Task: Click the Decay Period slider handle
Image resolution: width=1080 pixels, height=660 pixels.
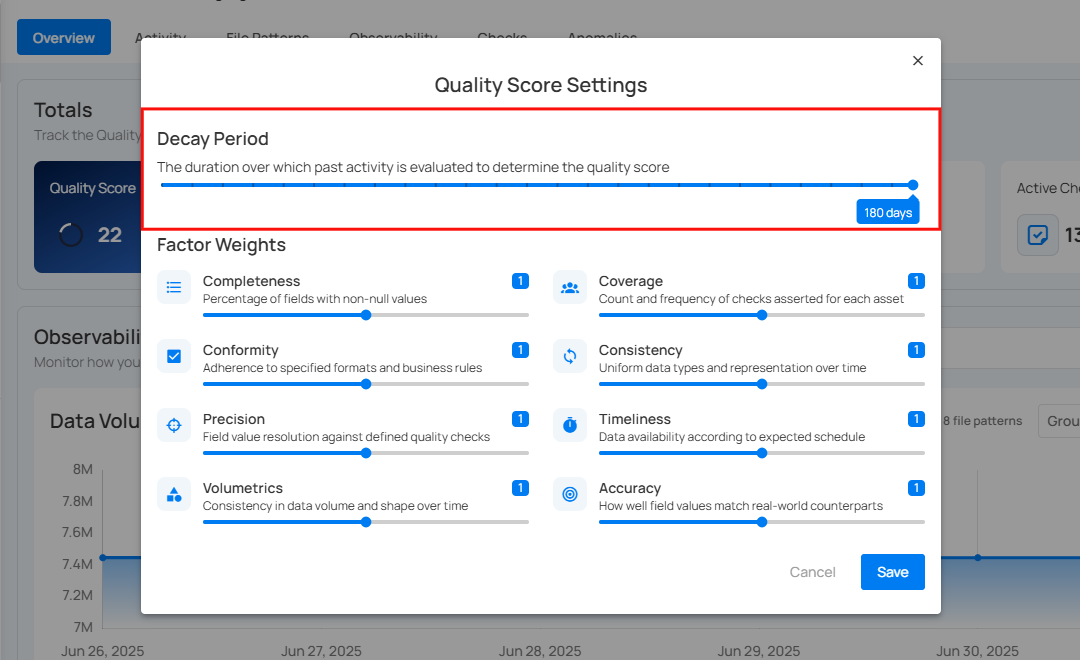Action: [x=913, y=185]
